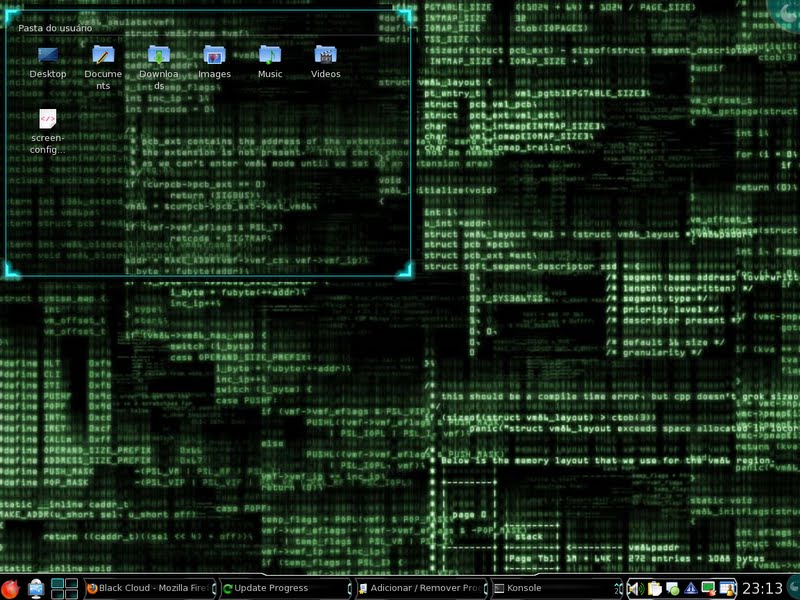Open the clipboard tray icon

pos(655,589)
